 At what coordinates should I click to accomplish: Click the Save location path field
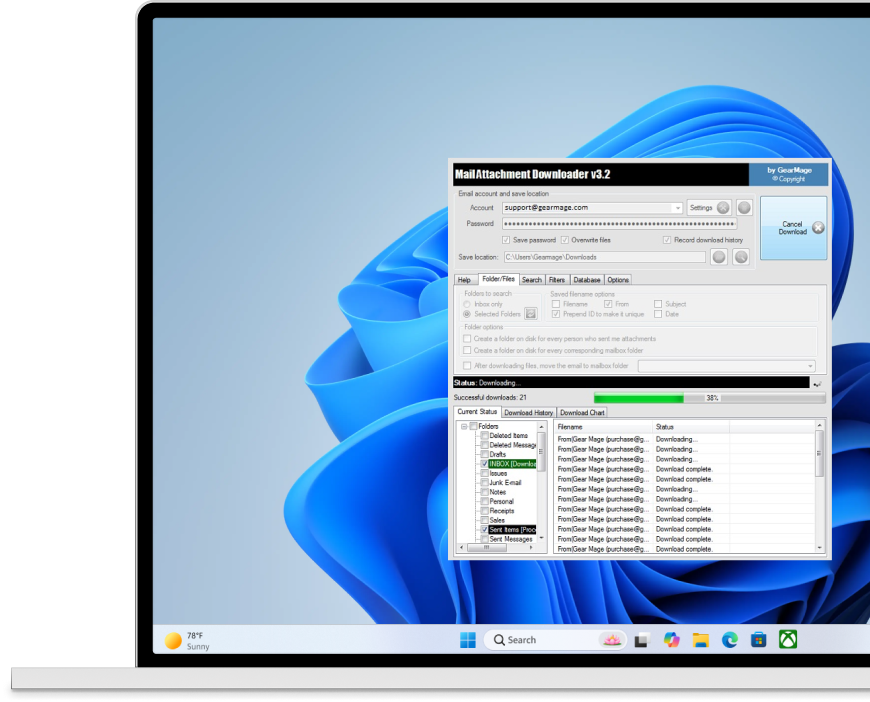(604, 257)
